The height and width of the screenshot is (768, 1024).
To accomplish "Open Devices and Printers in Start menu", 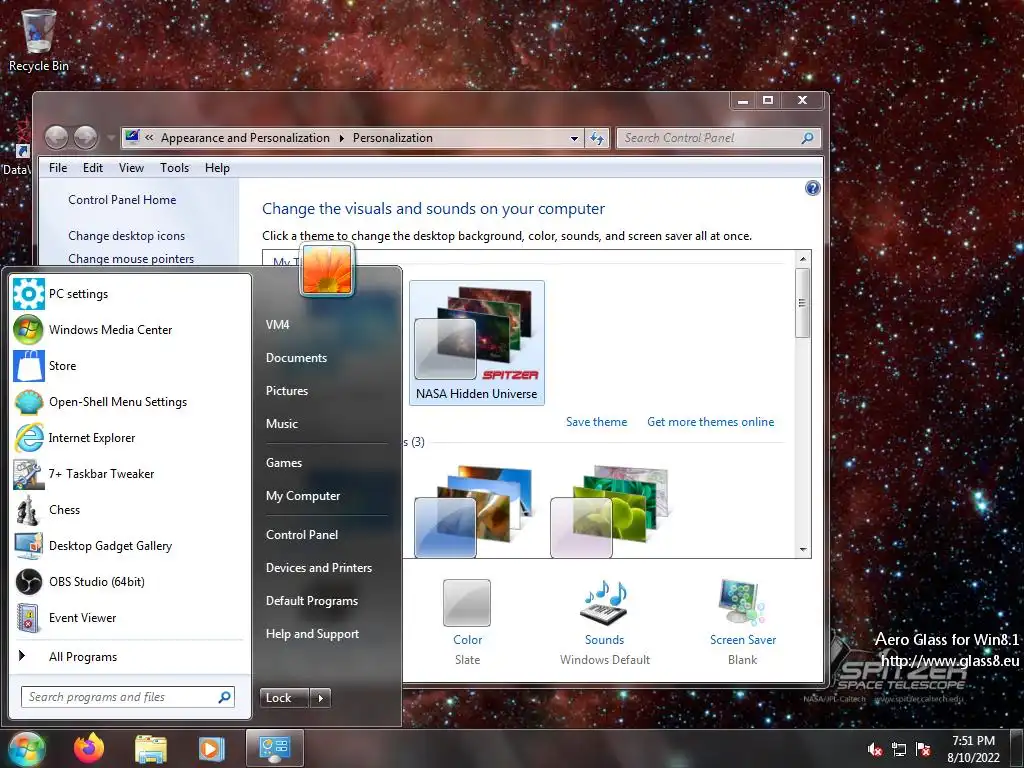I will pos(319,568).
